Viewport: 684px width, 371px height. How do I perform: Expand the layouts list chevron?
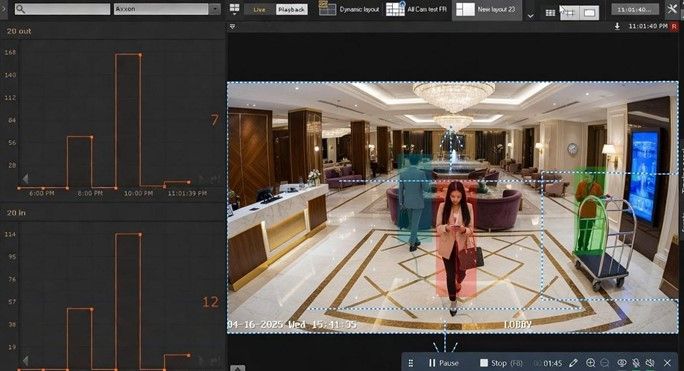530,16
